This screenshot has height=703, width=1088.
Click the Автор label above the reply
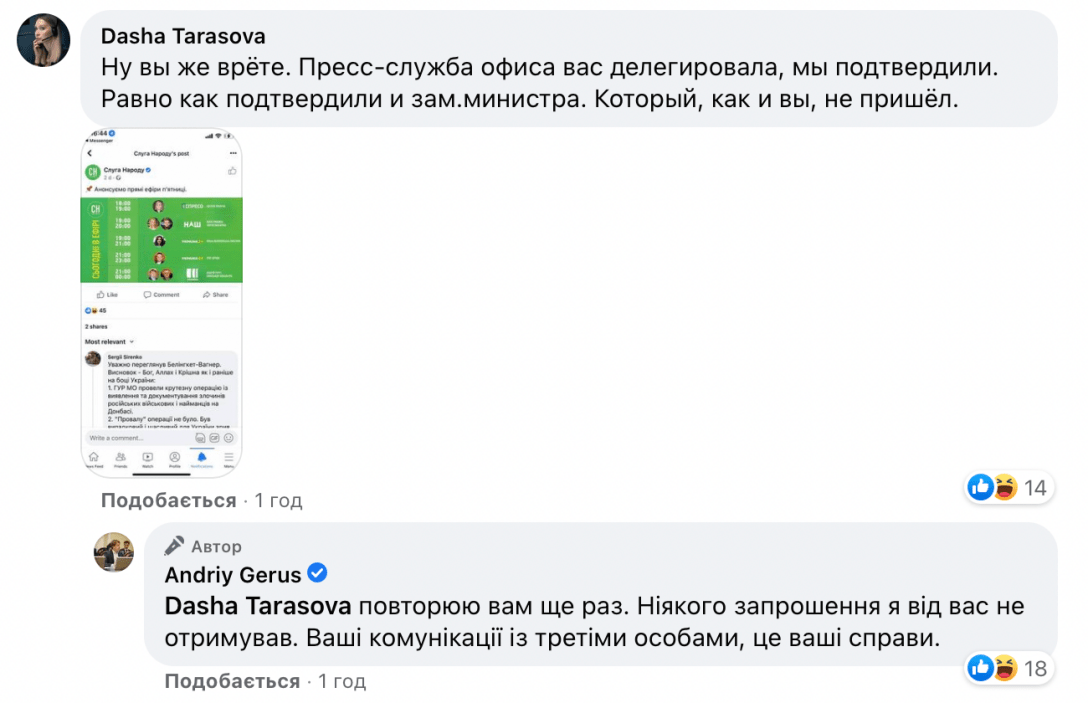pyautogui.click(x=217, y=547)
